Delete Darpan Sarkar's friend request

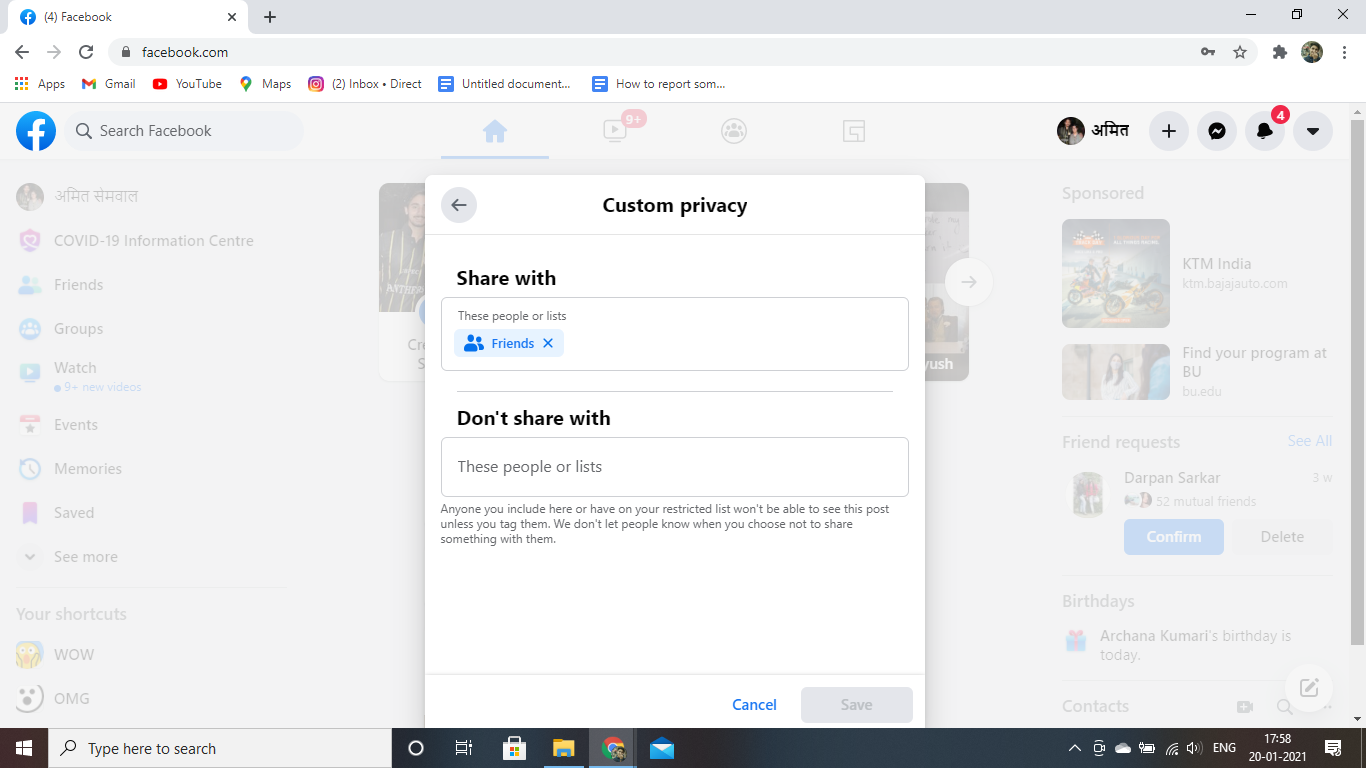[1282, 537]
